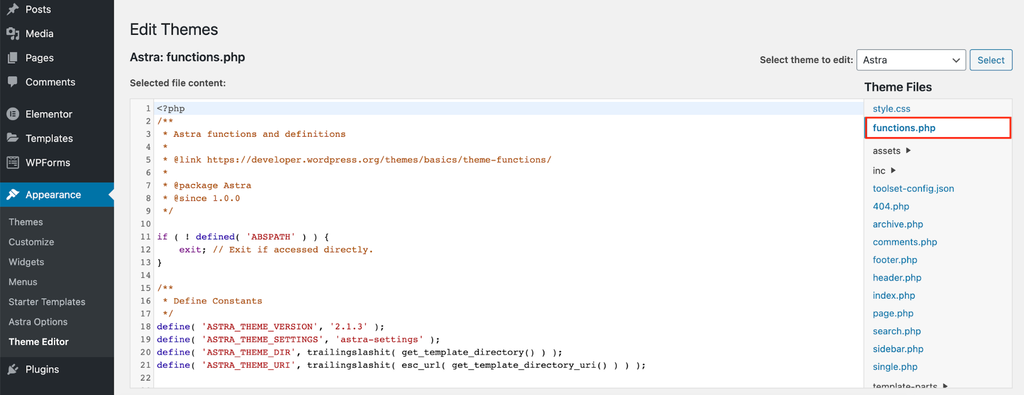Expand the inc folder
This screenshot has height=395, width=1024.
pos(884,170)
